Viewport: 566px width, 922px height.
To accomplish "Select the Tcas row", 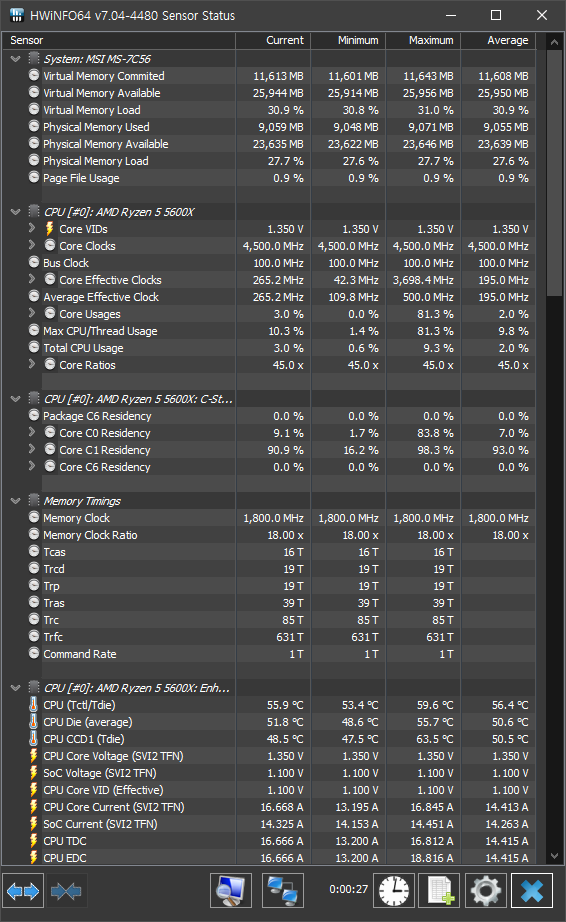I will (269, 552).
